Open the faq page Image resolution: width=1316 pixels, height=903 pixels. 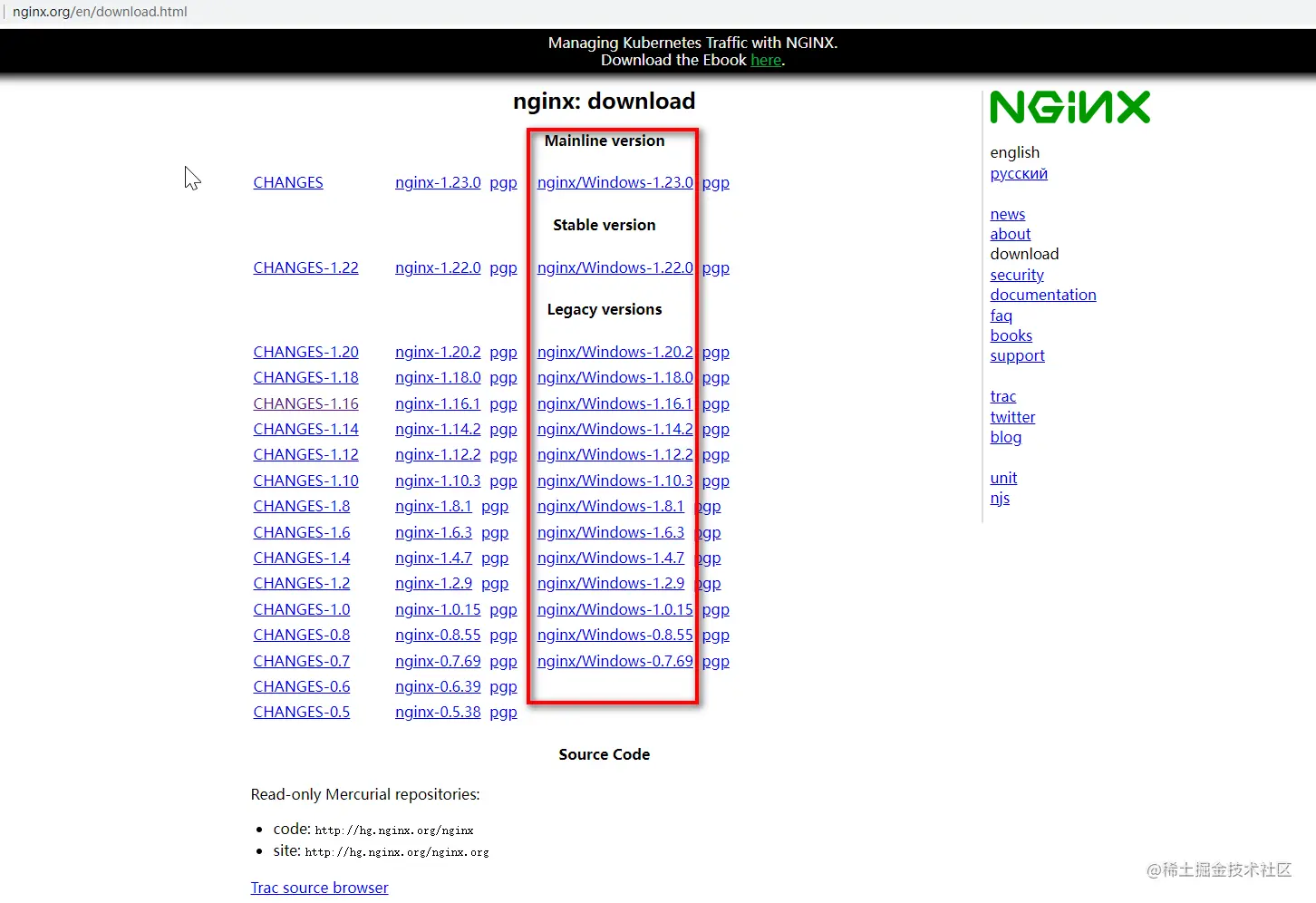click(x=1002, y=316)
